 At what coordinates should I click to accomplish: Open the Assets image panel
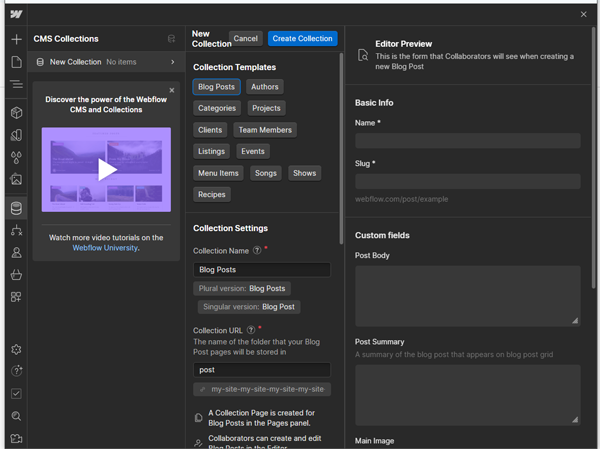coord(16,179)
